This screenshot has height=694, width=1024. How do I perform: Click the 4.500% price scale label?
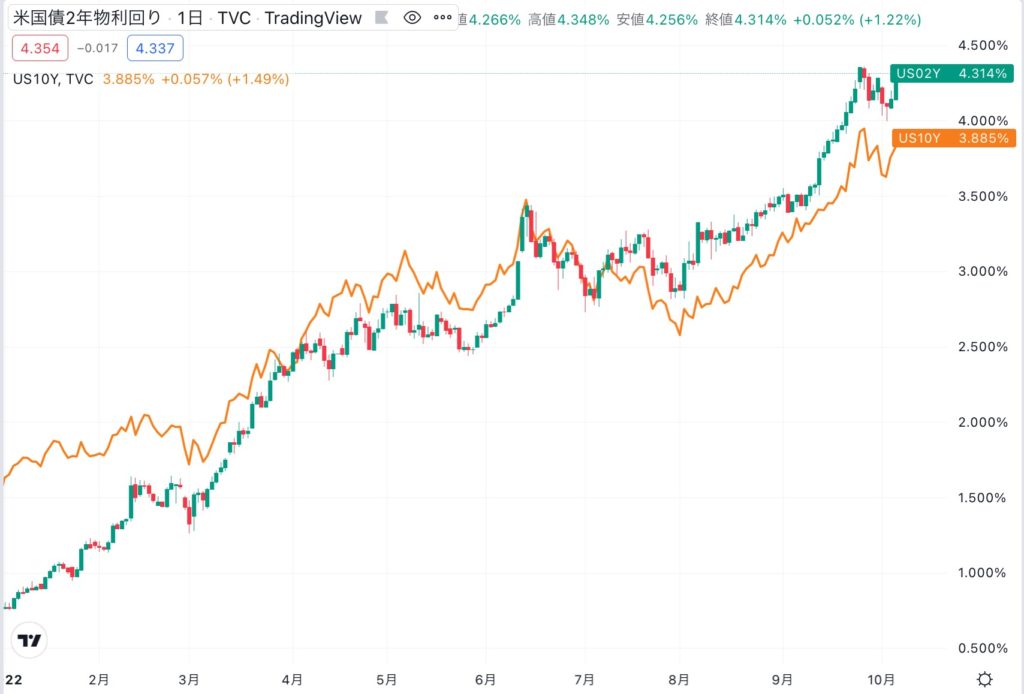980,45
